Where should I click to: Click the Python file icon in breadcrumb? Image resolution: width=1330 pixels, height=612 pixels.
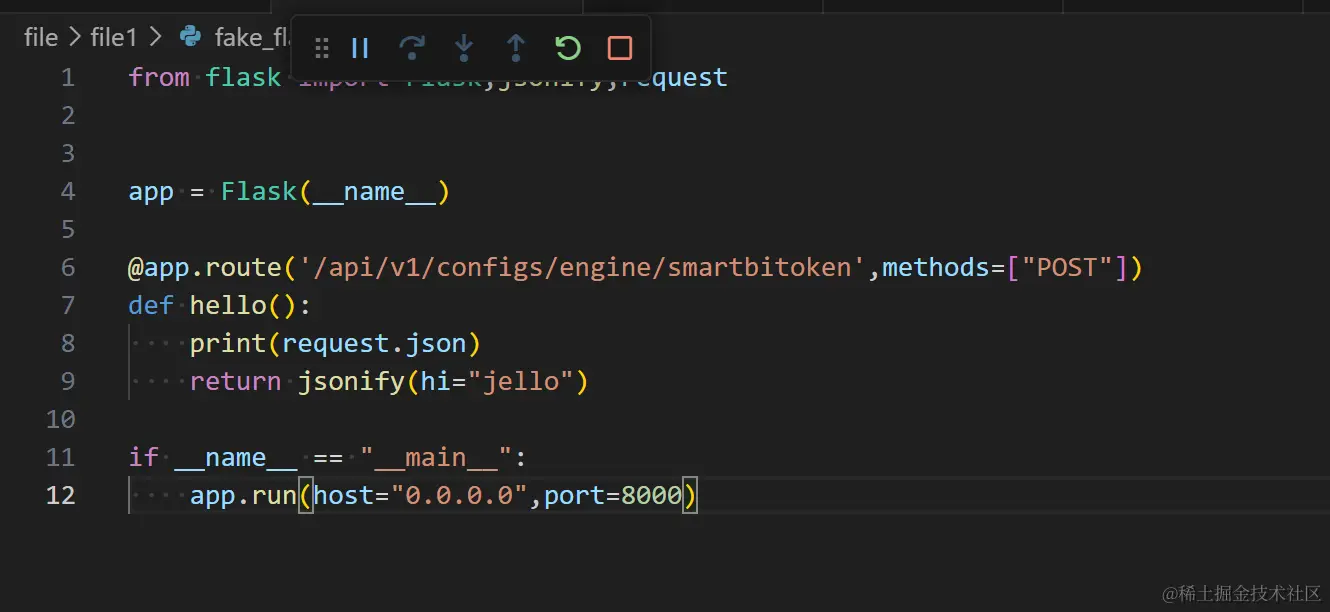pyautogui.click(x=189, y=37)
